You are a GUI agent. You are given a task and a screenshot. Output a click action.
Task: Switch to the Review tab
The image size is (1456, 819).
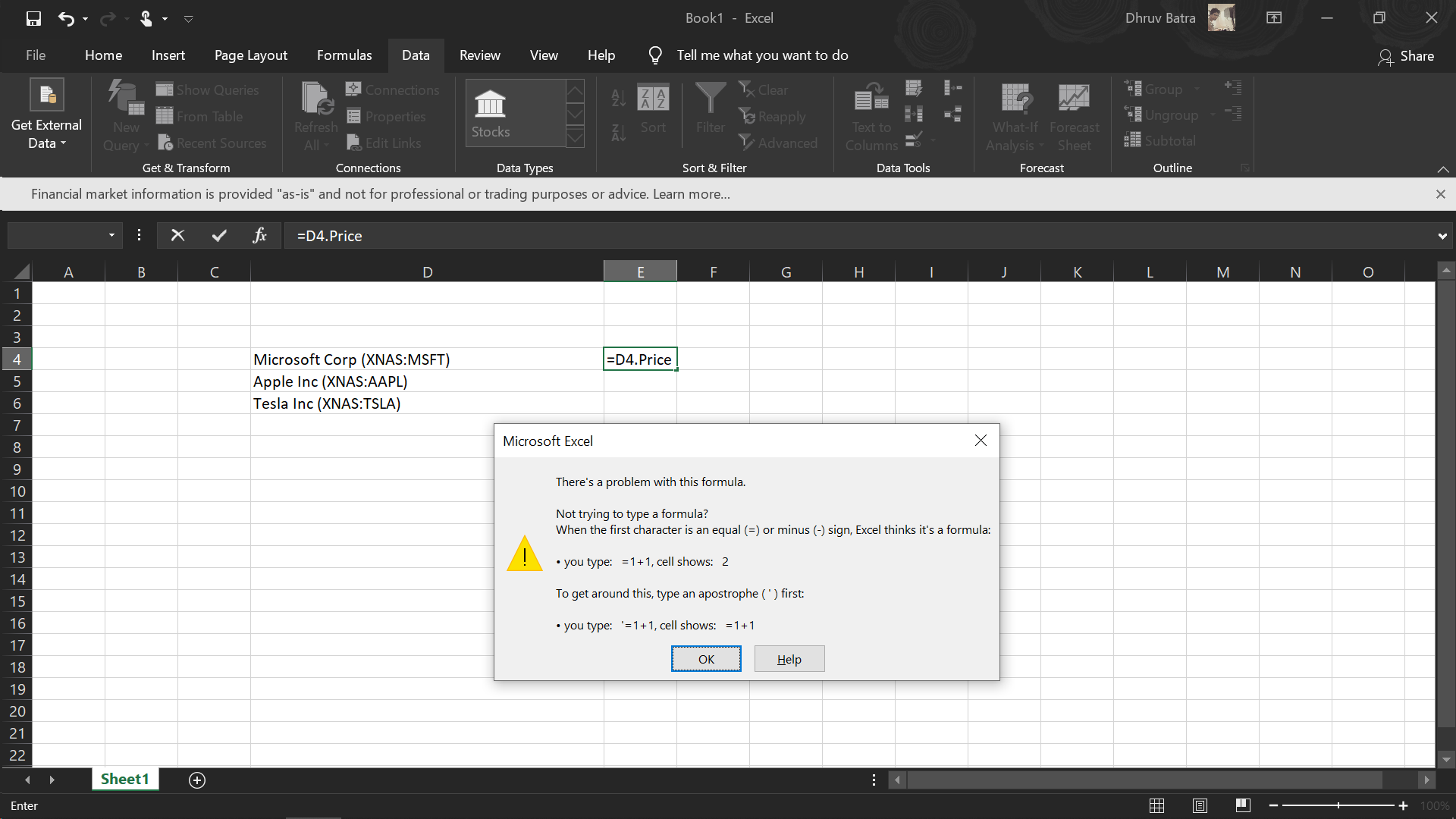pyautogui.click(x=480, y=55)
